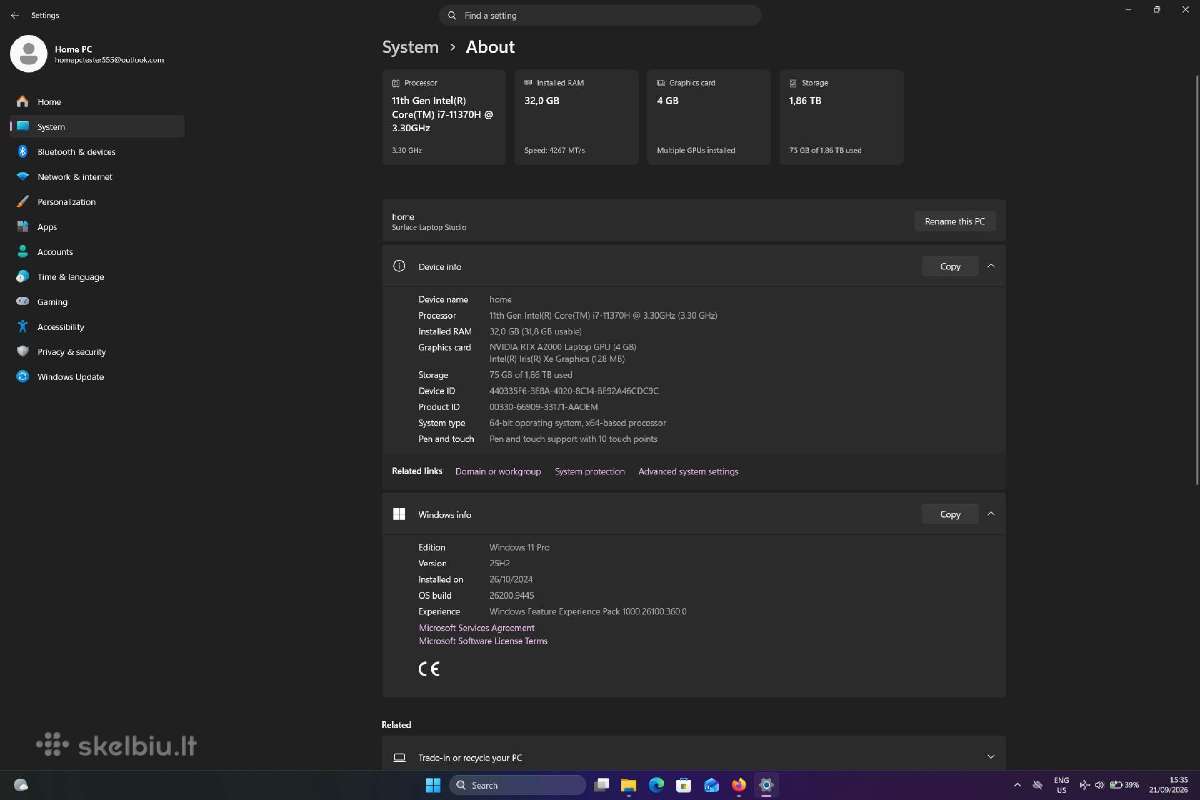The height and width of the screenshot is (800, 1200).
Task: Open the Processor info card
Action: click(444, 117)
